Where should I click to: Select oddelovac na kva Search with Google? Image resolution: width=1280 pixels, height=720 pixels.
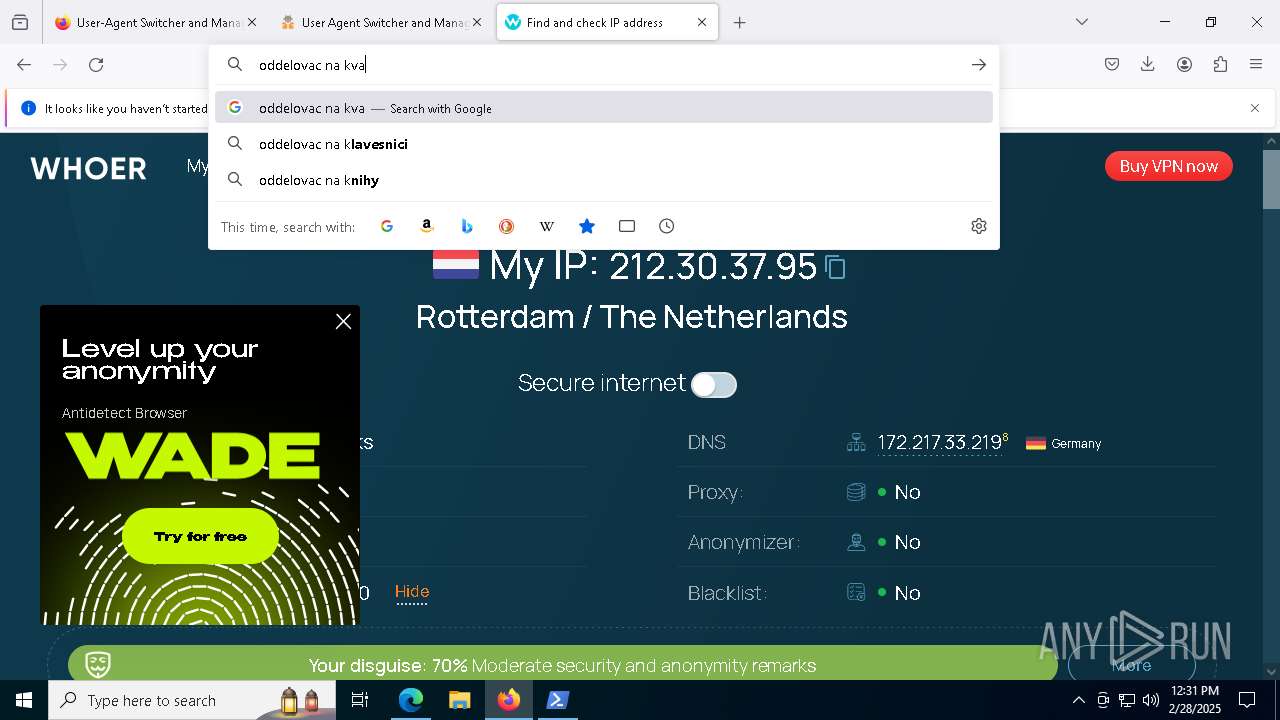coord(604,108)
